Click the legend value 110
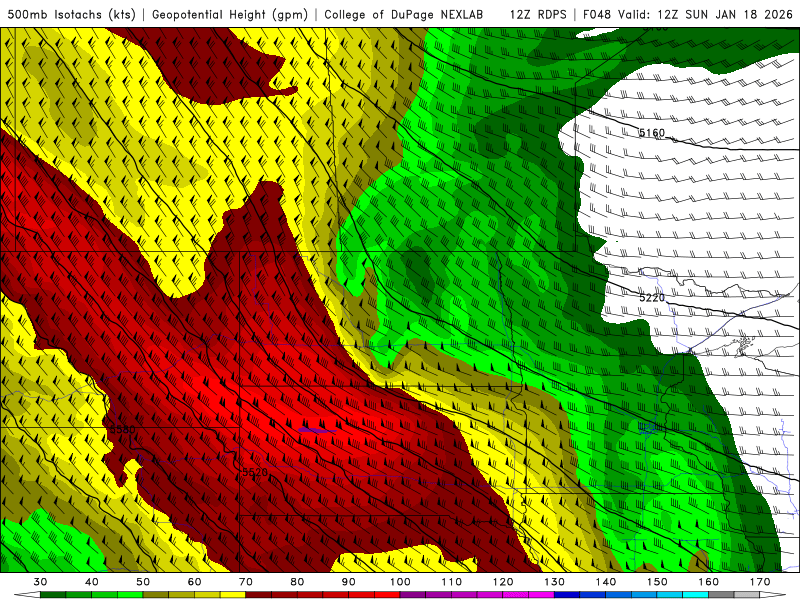 tap(452, 582)
